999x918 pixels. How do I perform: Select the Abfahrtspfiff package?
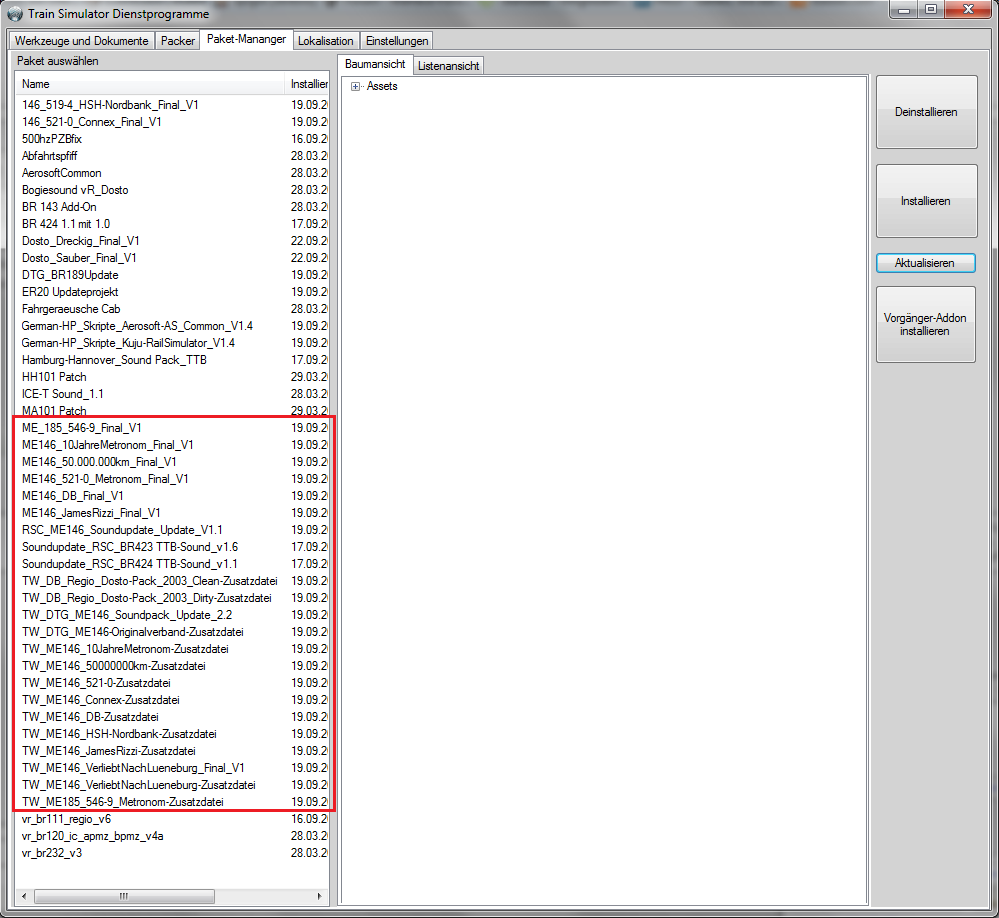(x=49, y=156)
